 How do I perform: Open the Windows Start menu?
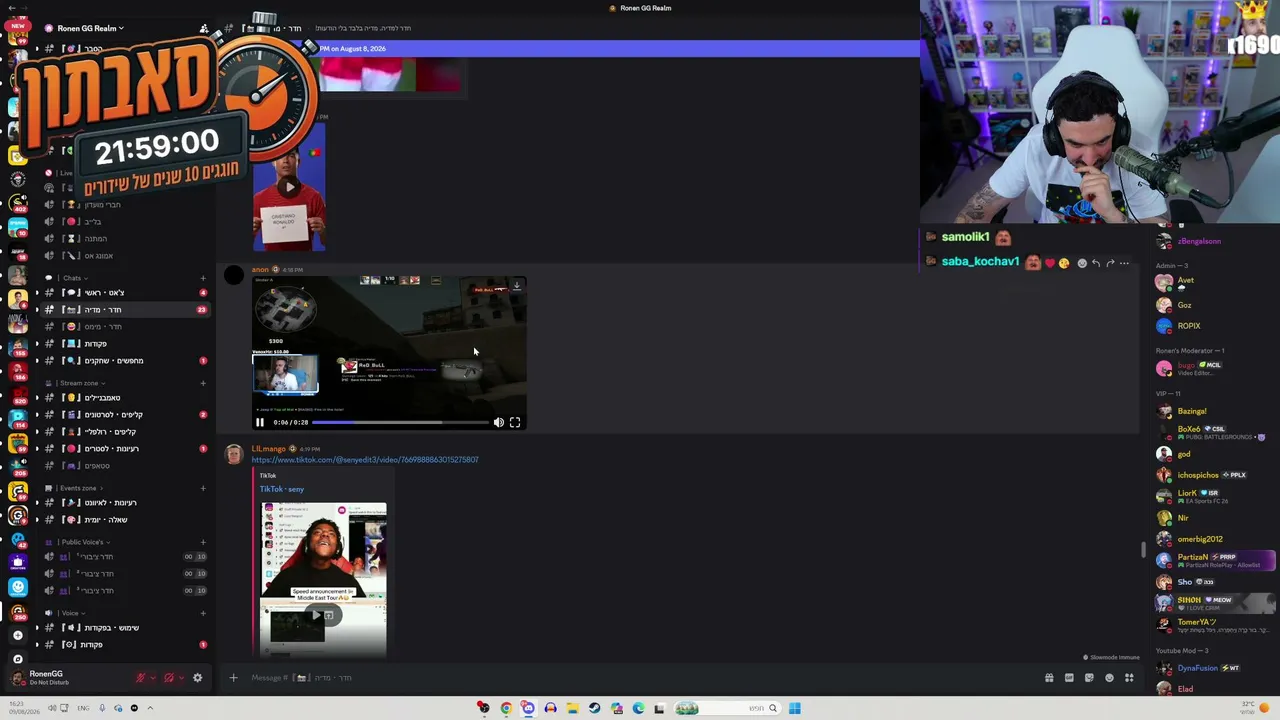(x=794, y=708)
